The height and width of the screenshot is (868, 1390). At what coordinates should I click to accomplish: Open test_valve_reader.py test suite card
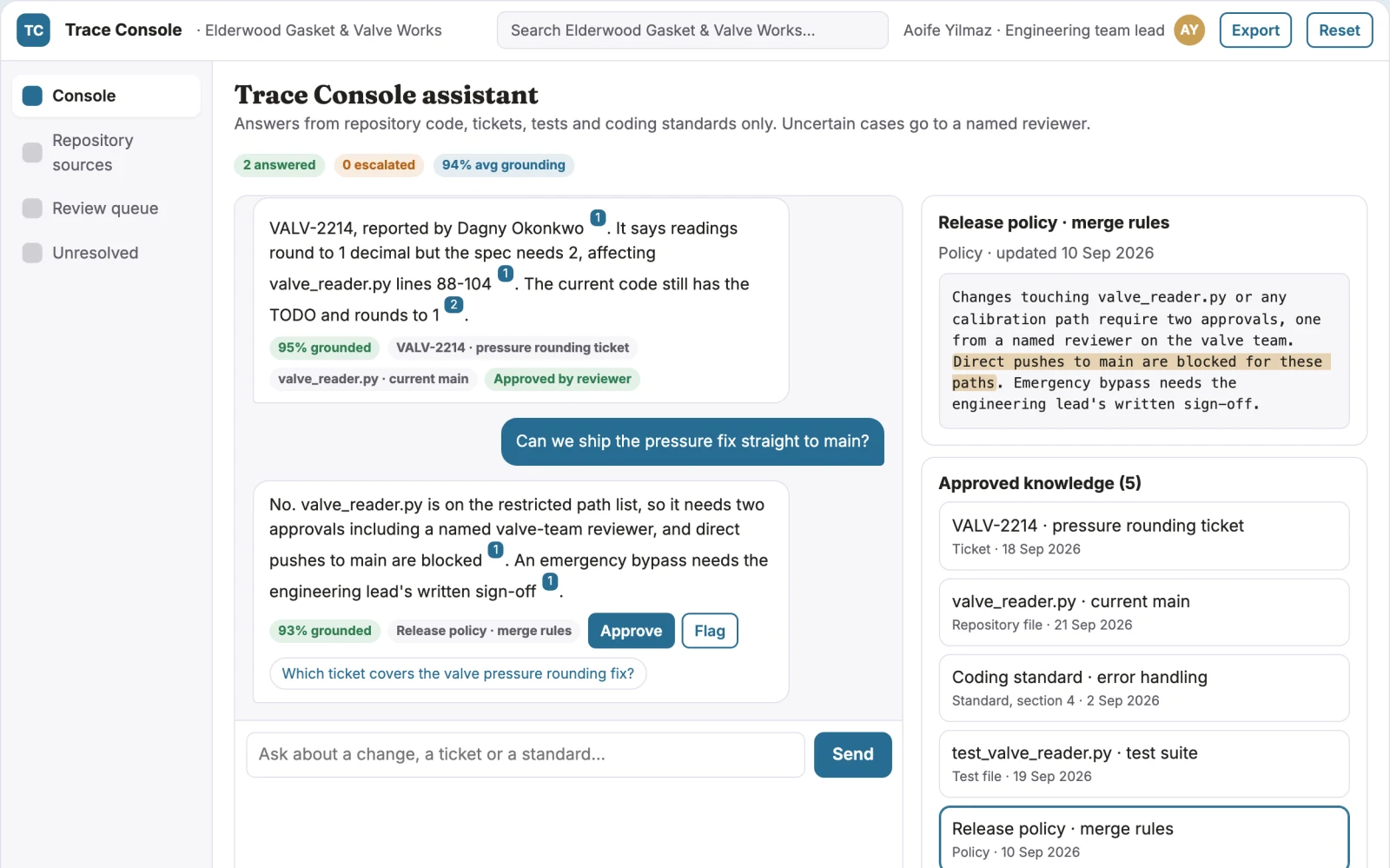pyautogui.click(x=1144, y=764)
